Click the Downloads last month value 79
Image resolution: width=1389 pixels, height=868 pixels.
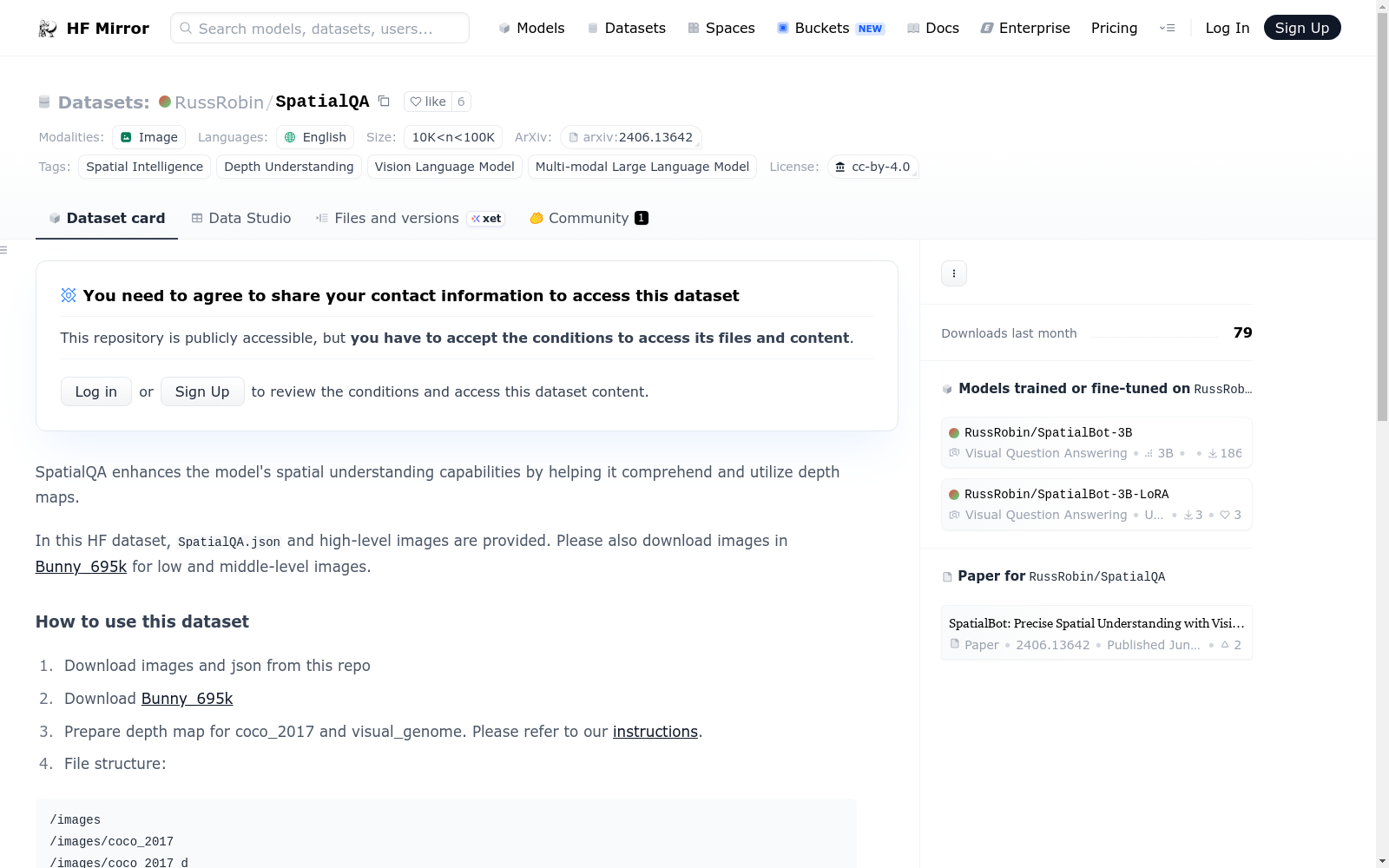tap(1243, 332)
